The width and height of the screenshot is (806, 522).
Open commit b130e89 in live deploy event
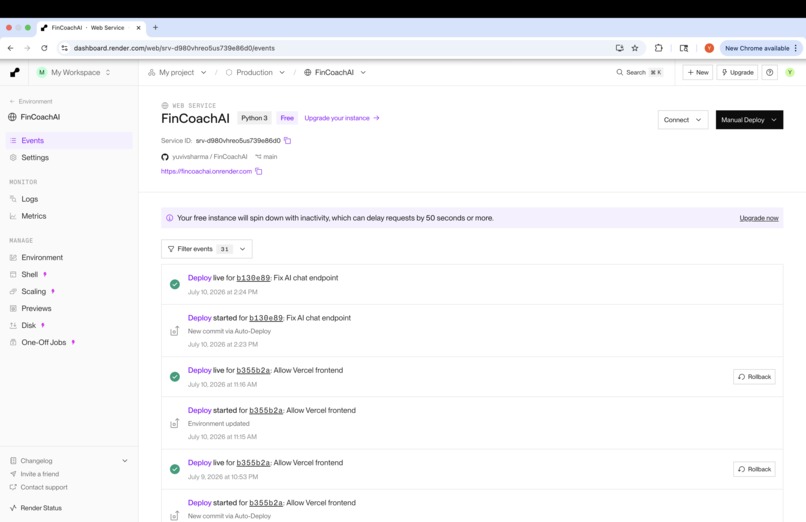tap(253, 278)
